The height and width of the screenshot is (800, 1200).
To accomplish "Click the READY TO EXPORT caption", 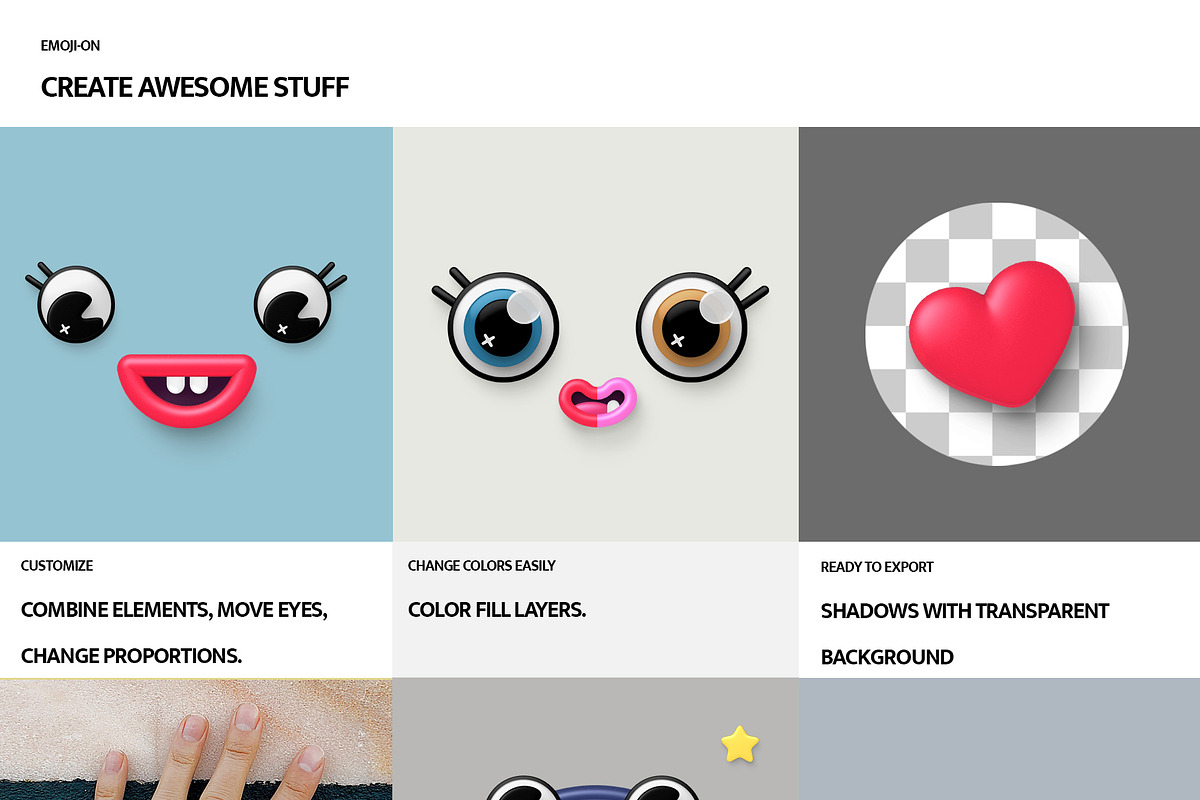I will tap(877, 567).
